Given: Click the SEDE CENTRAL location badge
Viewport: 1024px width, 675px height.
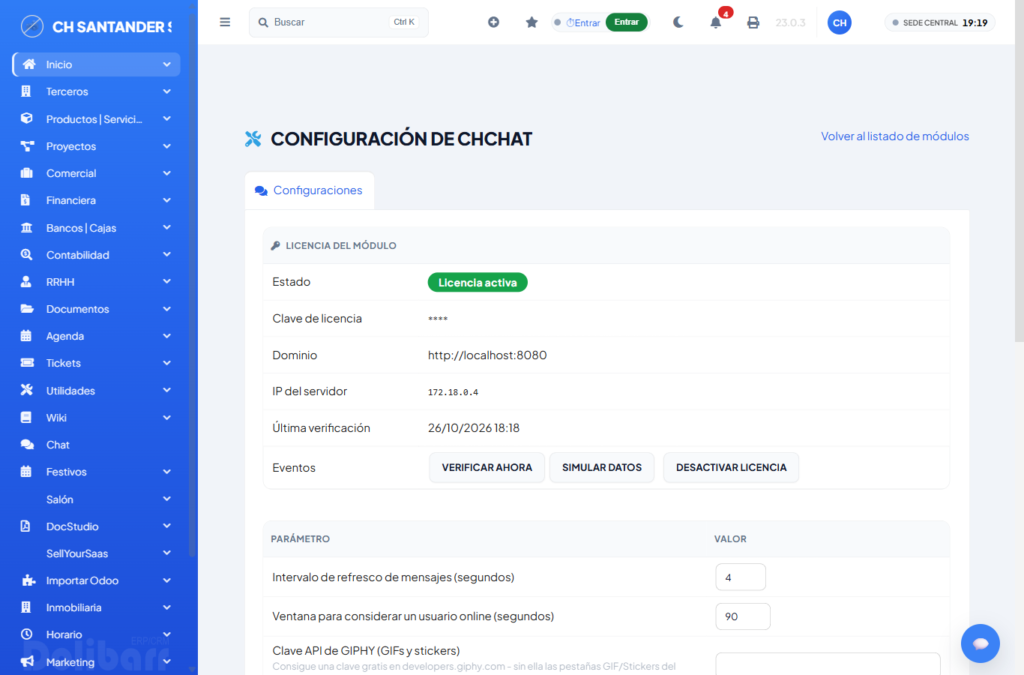Looking at the screenshot, I should click(940, 23).
